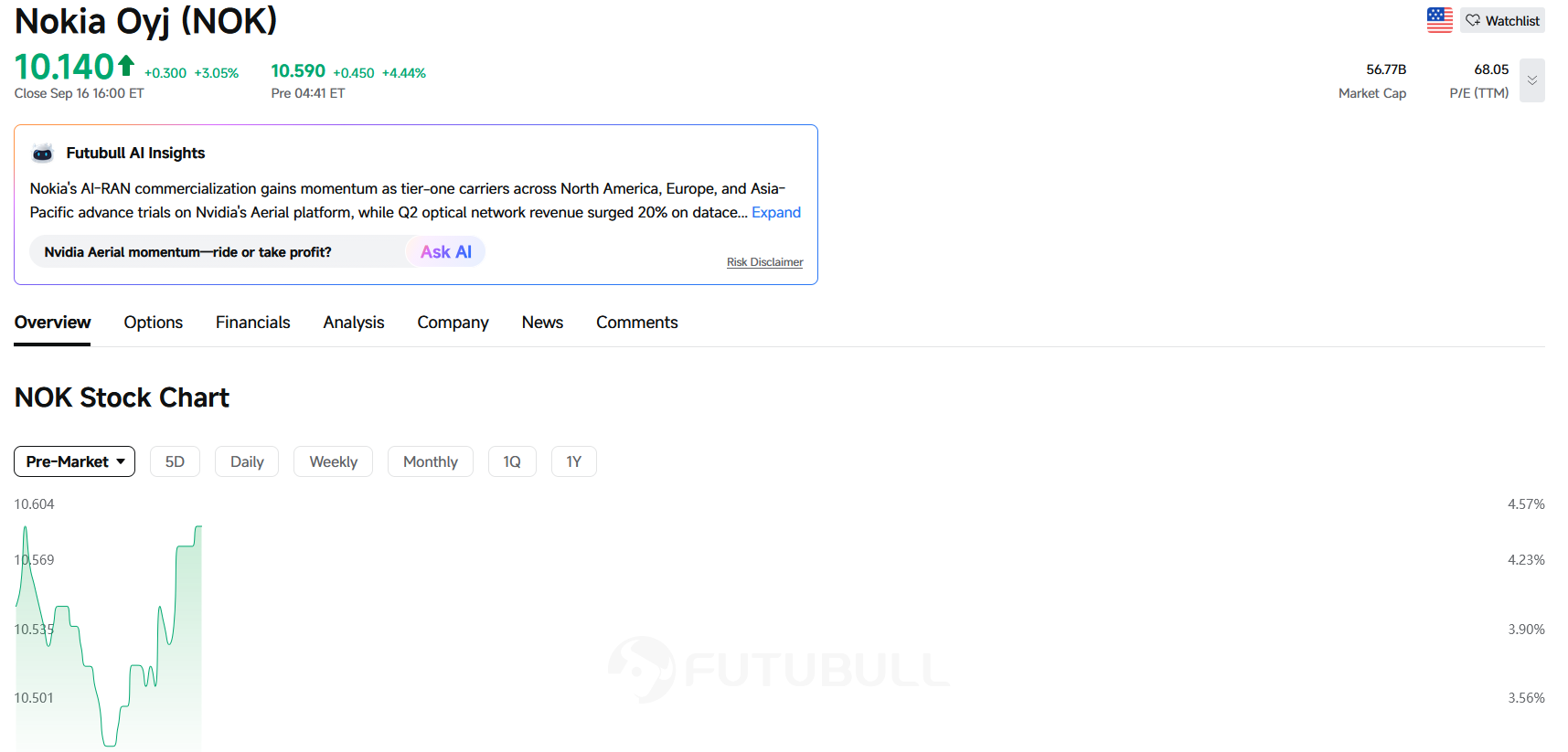
Task: Ask AI about Nvidia Aerial momentum
Action: [445, 251]
